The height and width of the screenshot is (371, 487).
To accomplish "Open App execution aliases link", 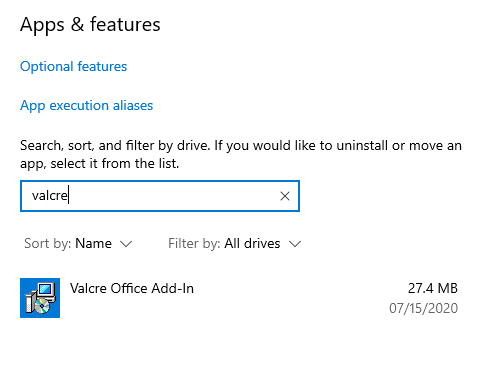I will (x=86, y=105).
